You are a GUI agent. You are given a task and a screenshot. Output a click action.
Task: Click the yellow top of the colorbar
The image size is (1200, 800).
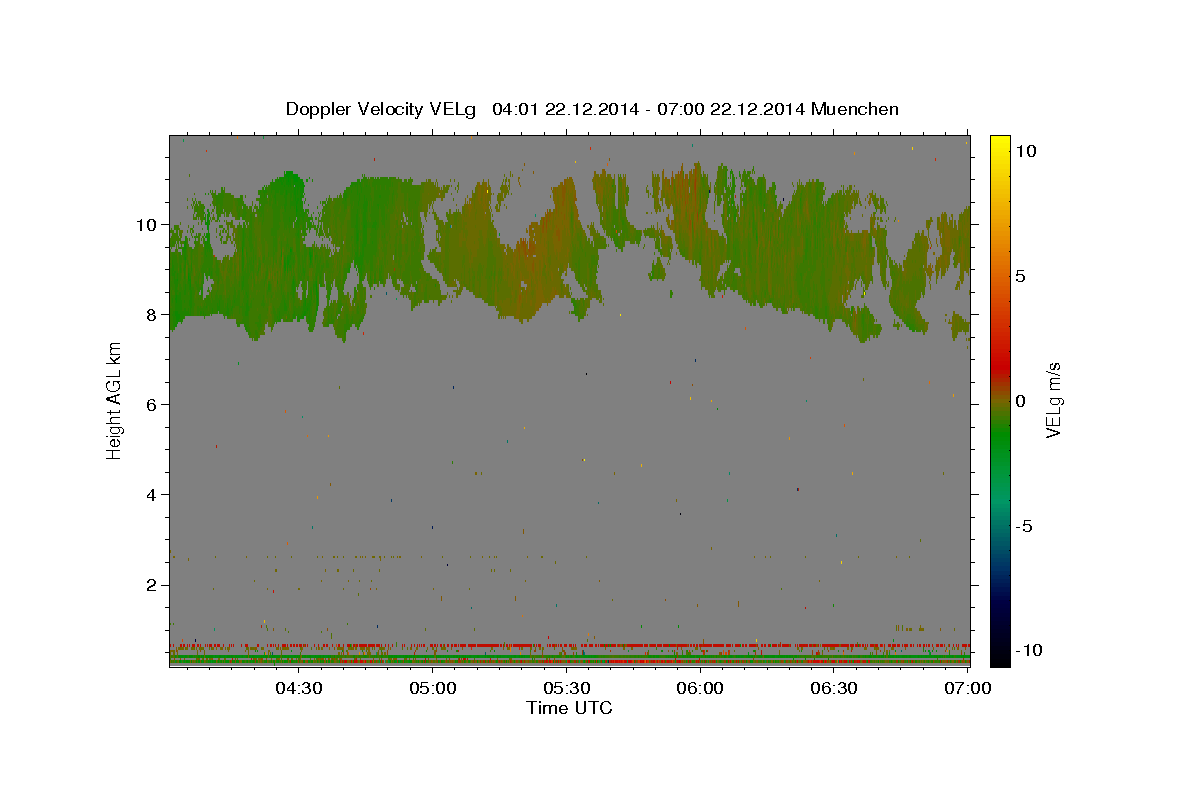point(1000,145)
